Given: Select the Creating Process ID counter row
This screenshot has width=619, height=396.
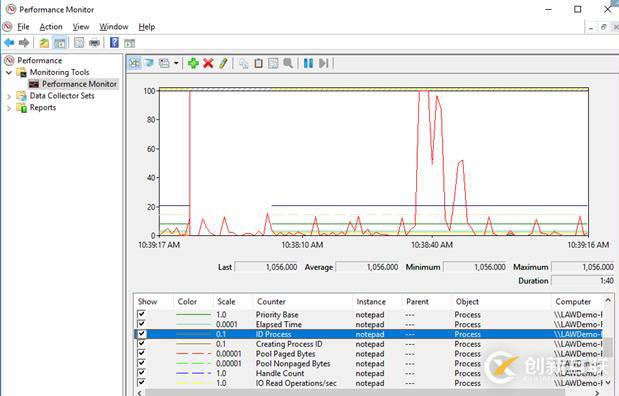Looking at the screenshot, I should tap(369, 344).
